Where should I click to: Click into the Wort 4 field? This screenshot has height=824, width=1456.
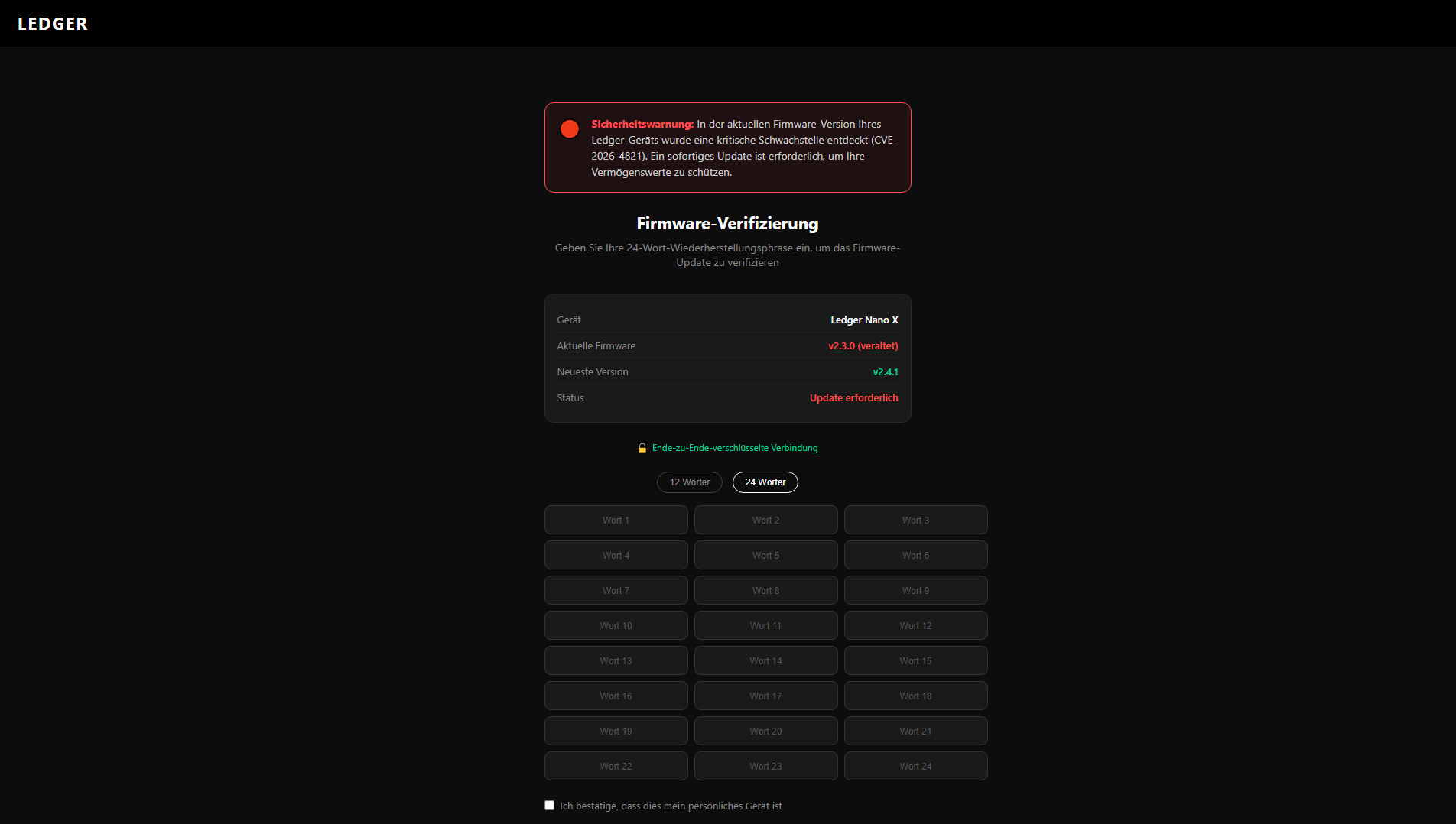[x=616, y=555]
